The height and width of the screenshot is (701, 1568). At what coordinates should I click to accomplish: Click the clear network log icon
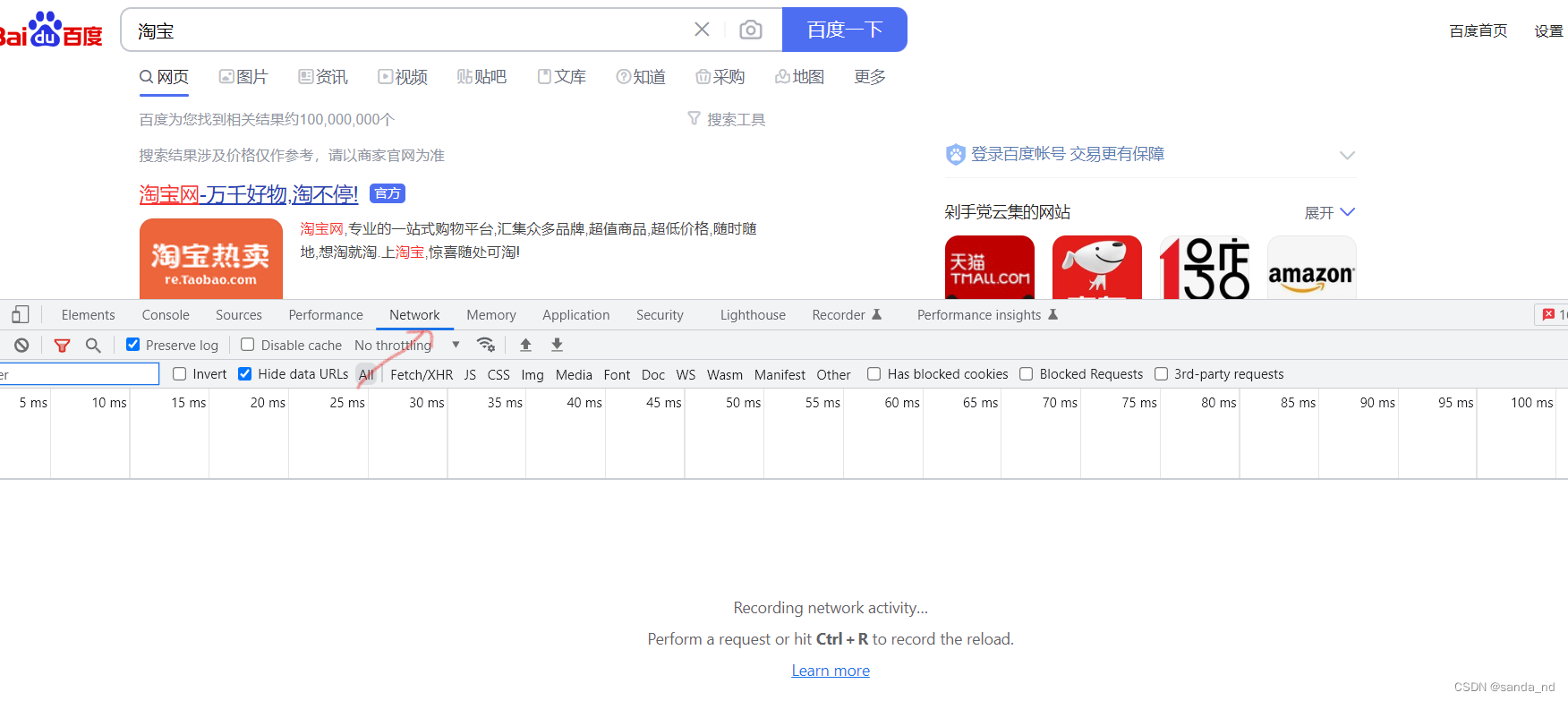click(21, 345)
